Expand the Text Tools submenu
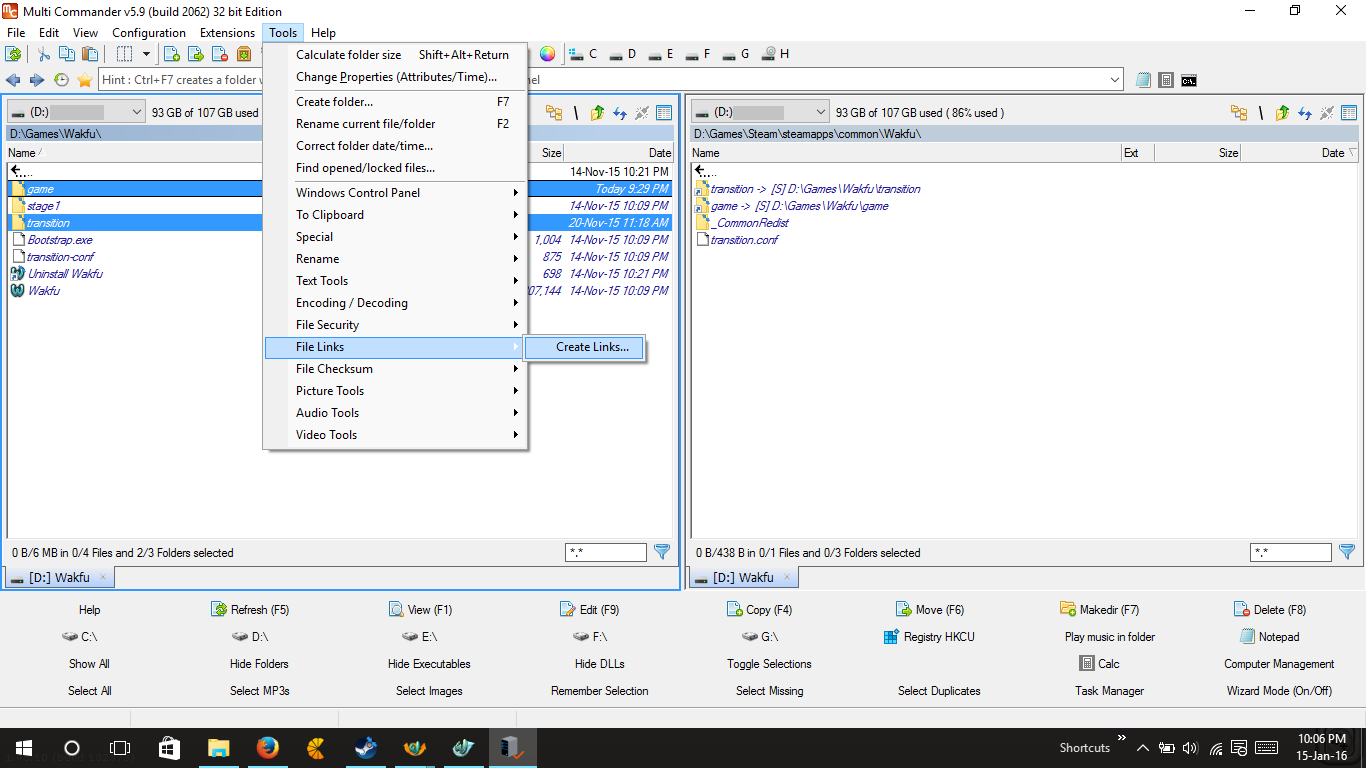1366x768 pixels. 395,281
